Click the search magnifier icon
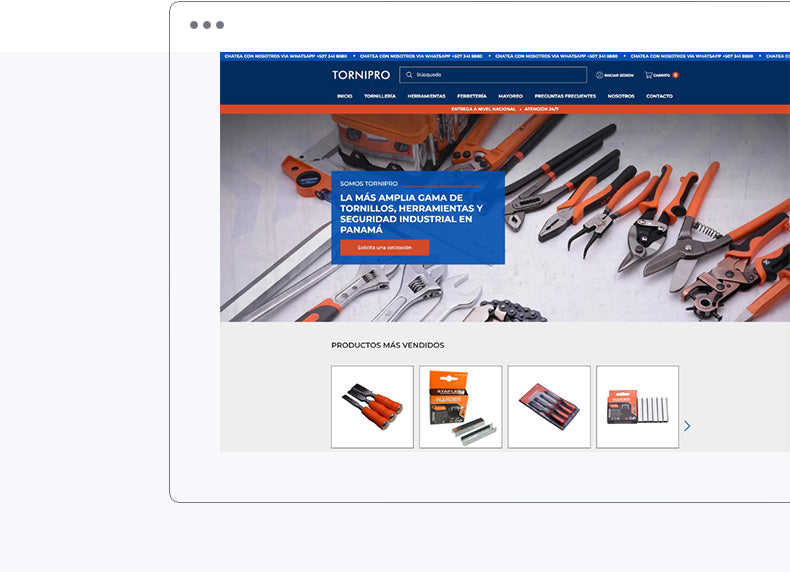This screenshot has width=790, height=572. 408,75
